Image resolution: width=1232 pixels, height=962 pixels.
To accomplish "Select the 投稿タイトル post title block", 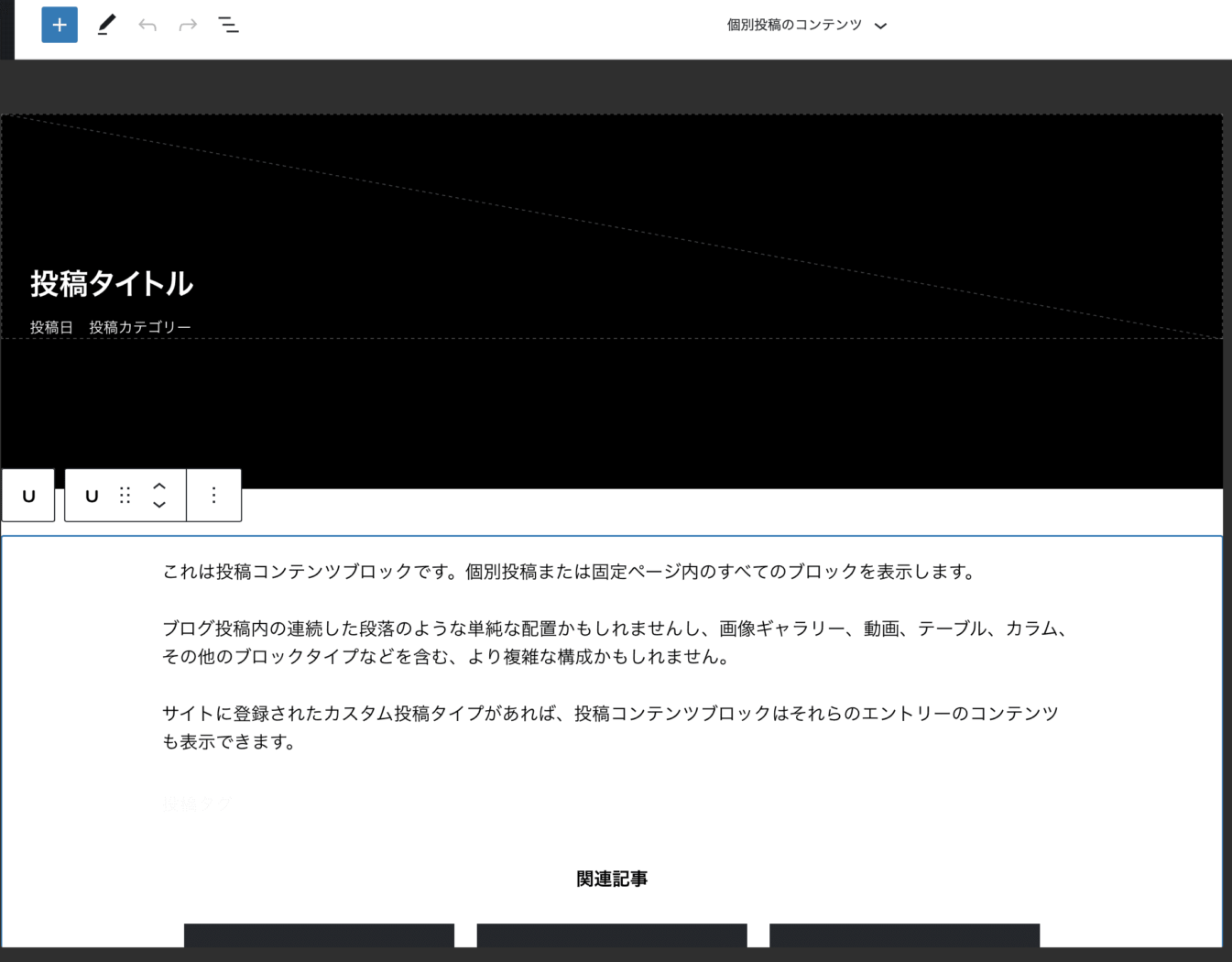I will [110, 284].
